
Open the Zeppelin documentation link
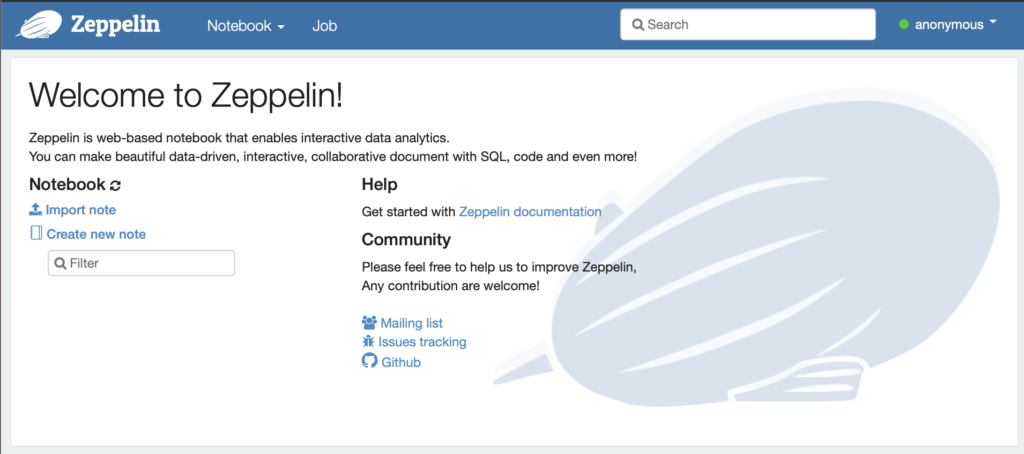(530, 212)
